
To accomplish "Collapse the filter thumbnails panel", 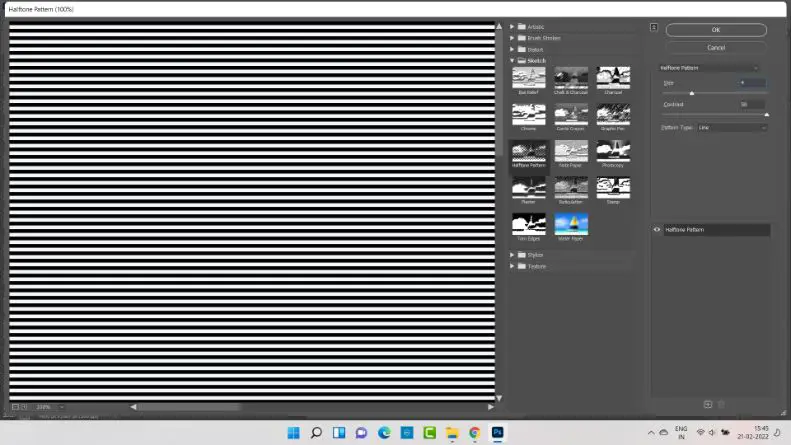I will [x=653, y=27].
